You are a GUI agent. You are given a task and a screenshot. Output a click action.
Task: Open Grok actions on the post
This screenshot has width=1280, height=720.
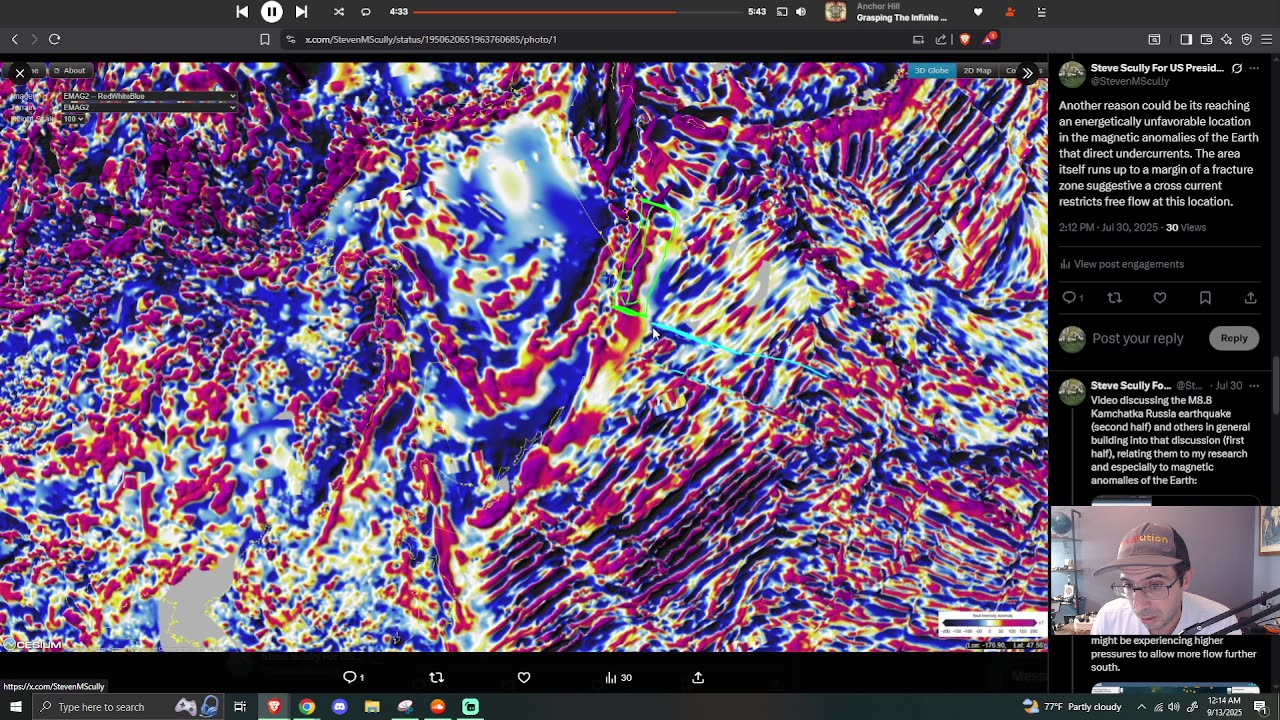(1237, 68)
